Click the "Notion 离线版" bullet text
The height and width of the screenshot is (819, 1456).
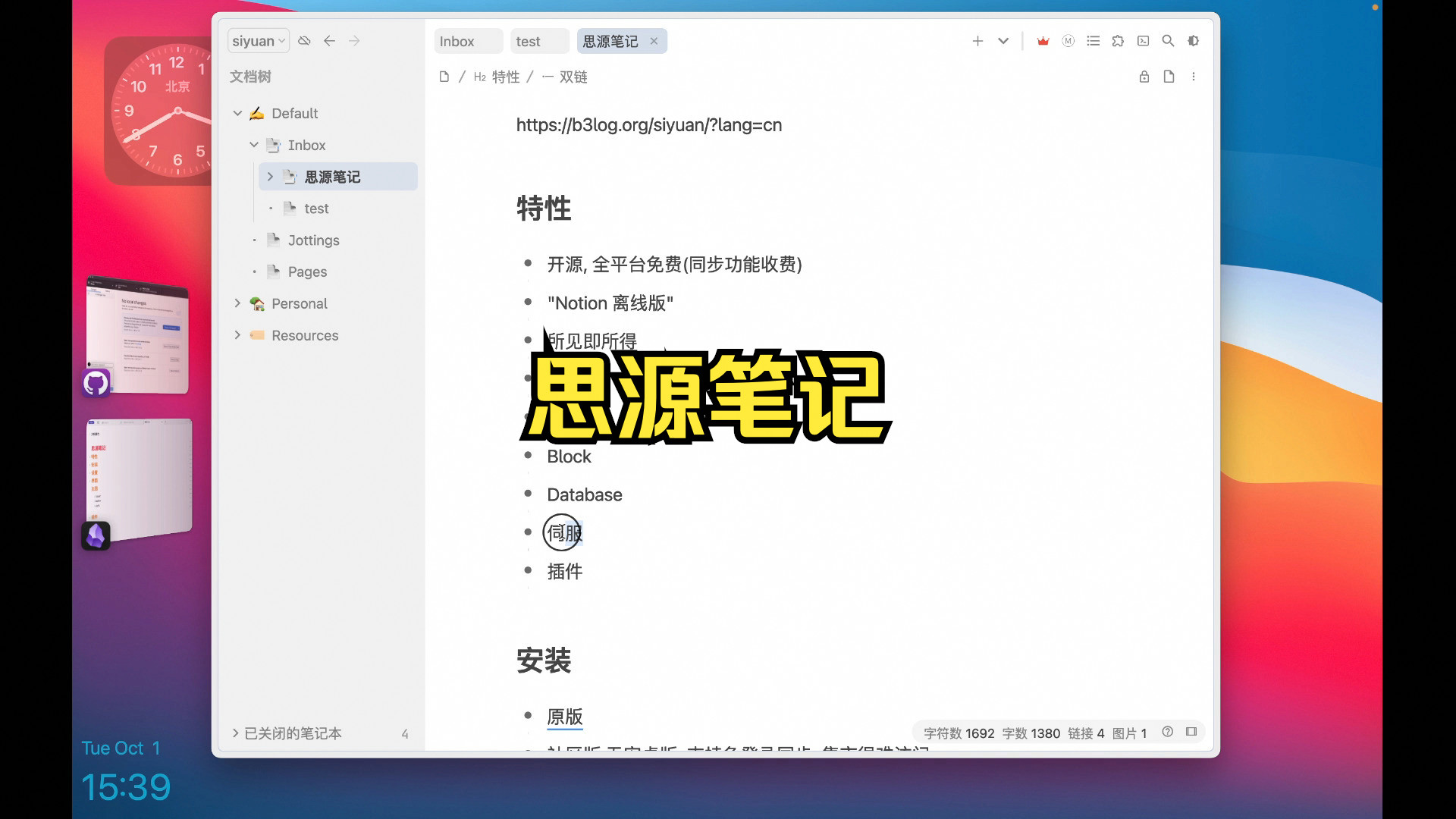point(610,303)
